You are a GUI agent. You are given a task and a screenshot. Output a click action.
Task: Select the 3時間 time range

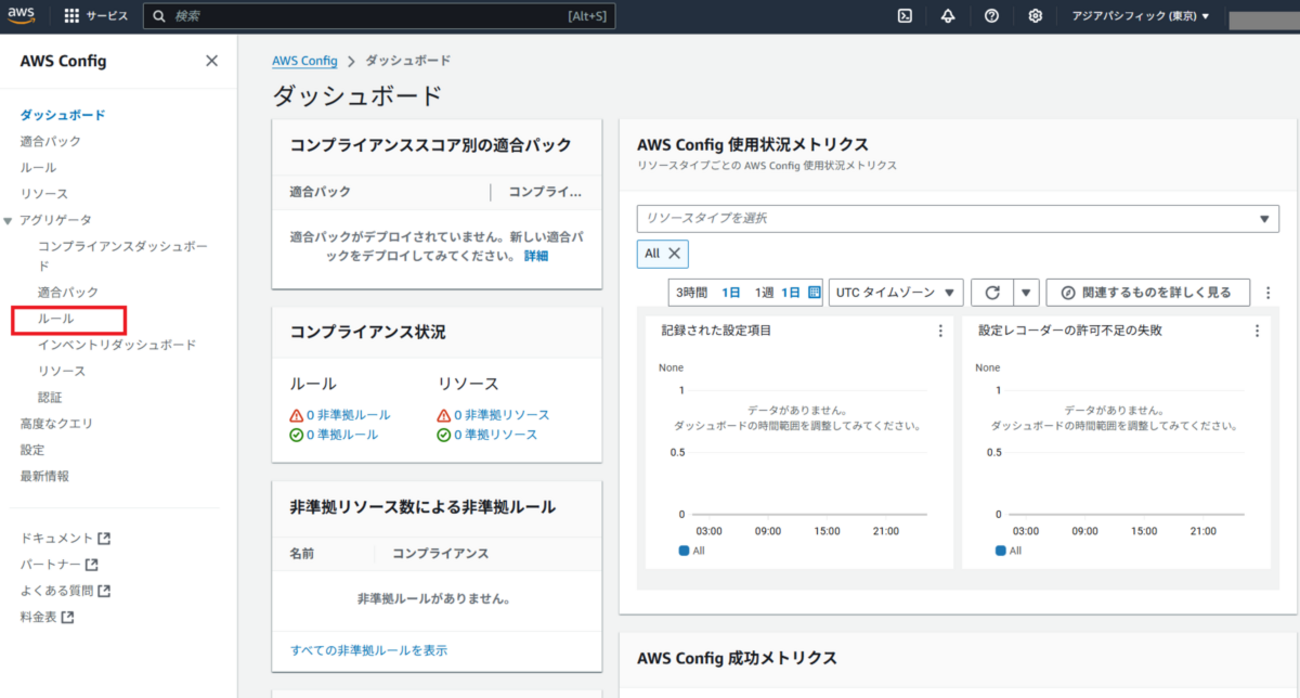691,292
